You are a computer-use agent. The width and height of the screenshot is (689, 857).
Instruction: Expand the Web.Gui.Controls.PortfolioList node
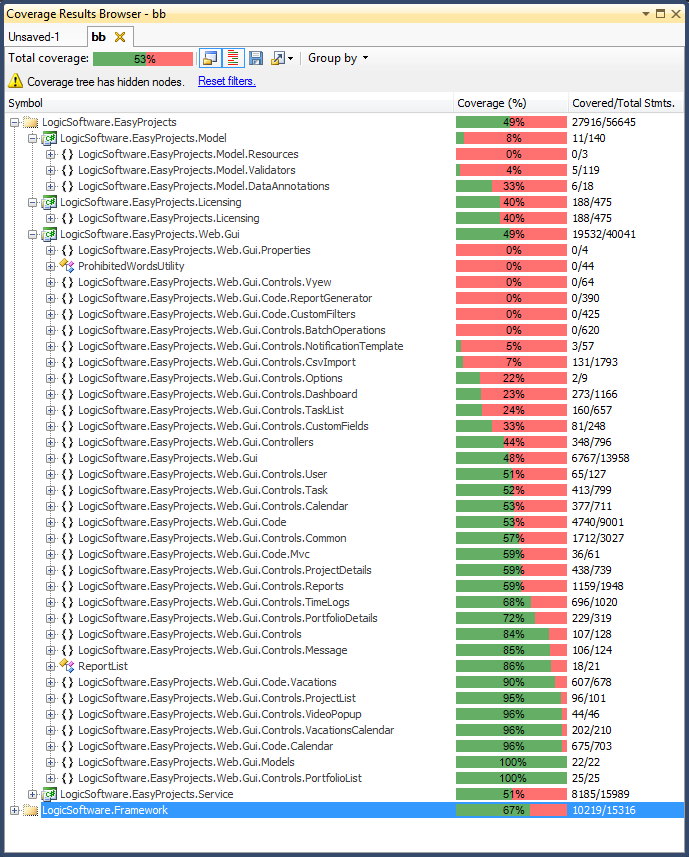(50, 778)
